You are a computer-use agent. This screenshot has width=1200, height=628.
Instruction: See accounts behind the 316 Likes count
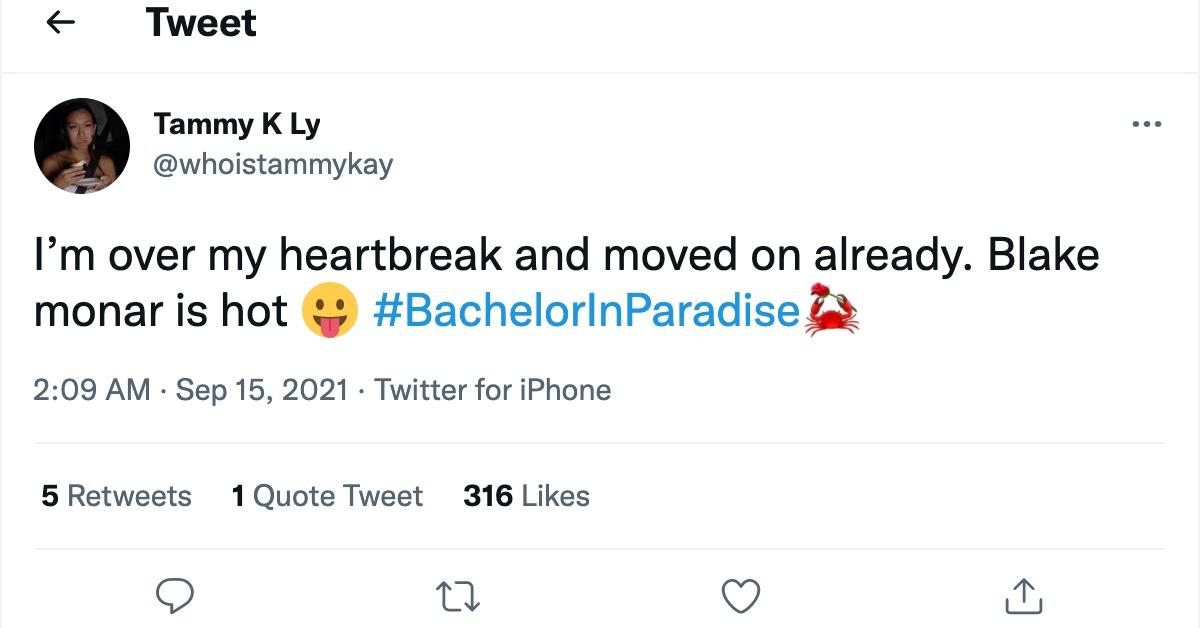coord(525,495)
